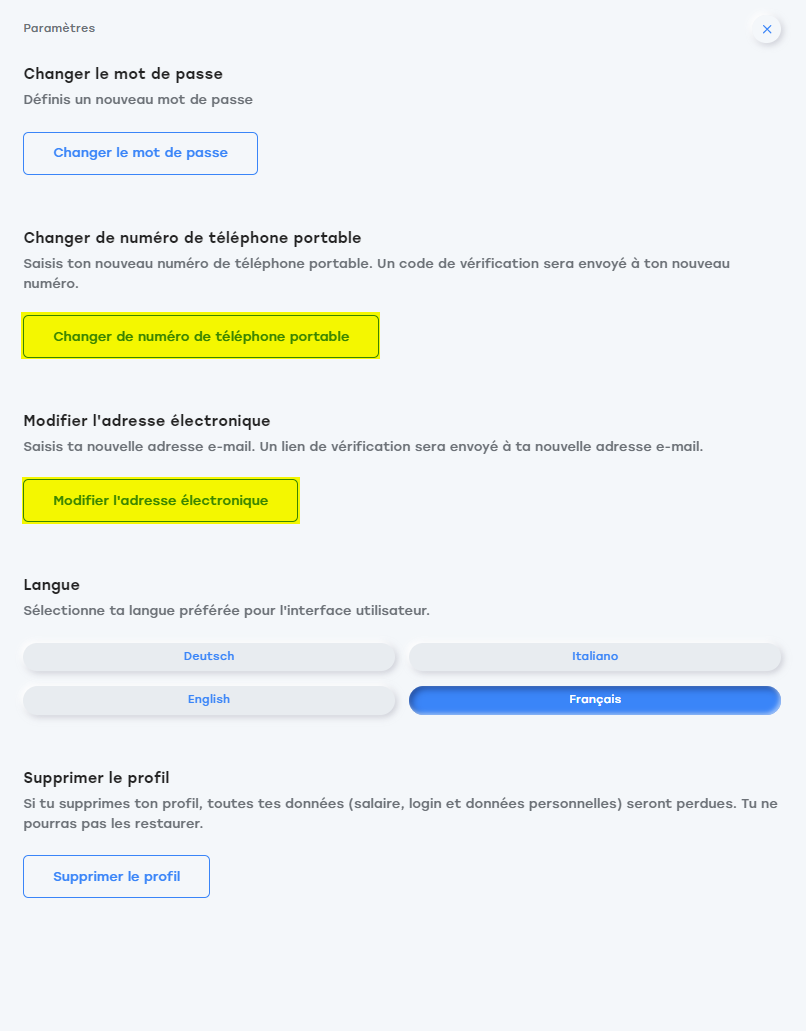Click the Supprimer le profil button
Image resolution: width=806 pixels, height=1031 pixels.
pos(116,876)
